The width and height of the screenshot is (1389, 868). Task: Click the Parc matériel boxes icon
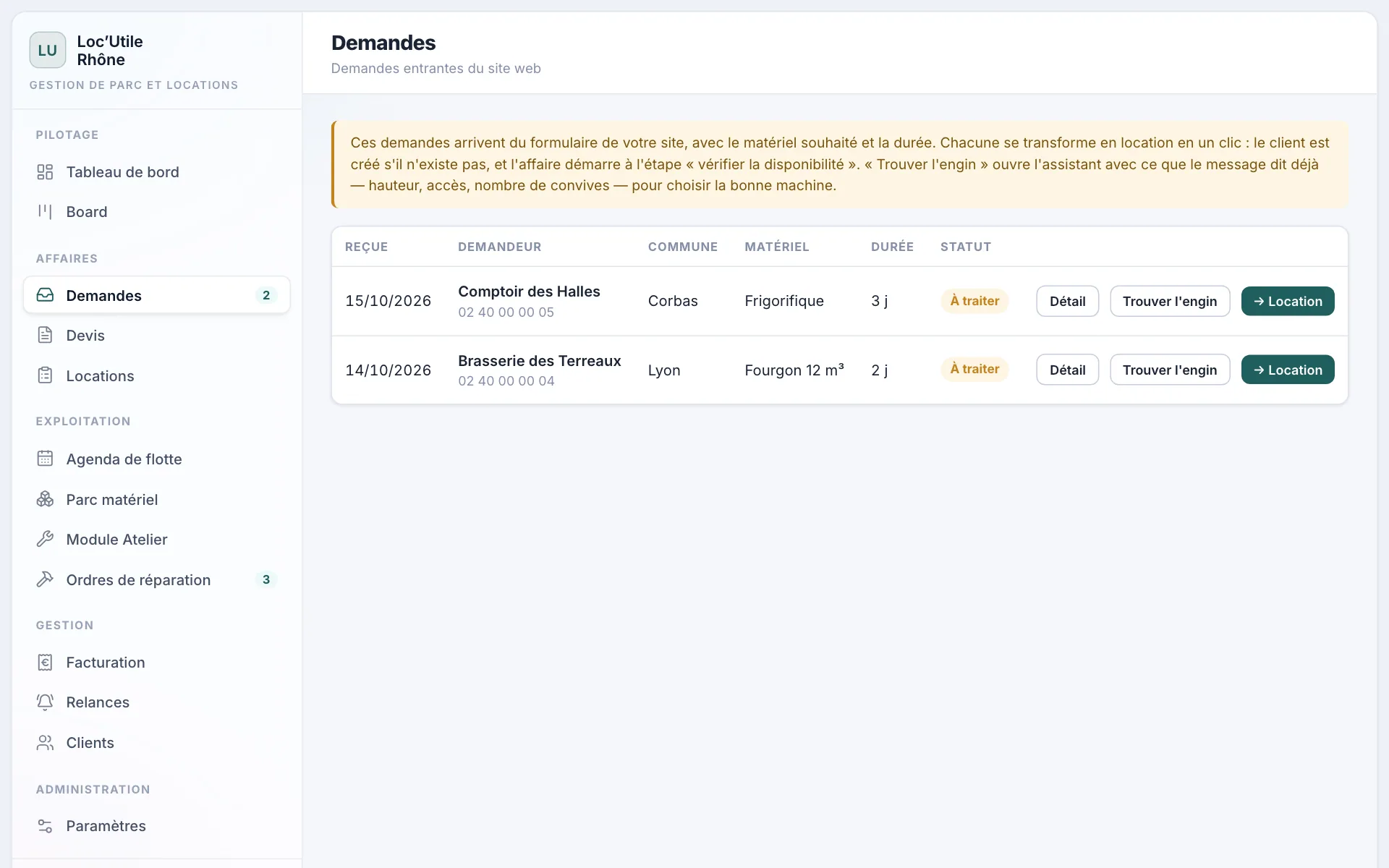click(x=45, y=500)
